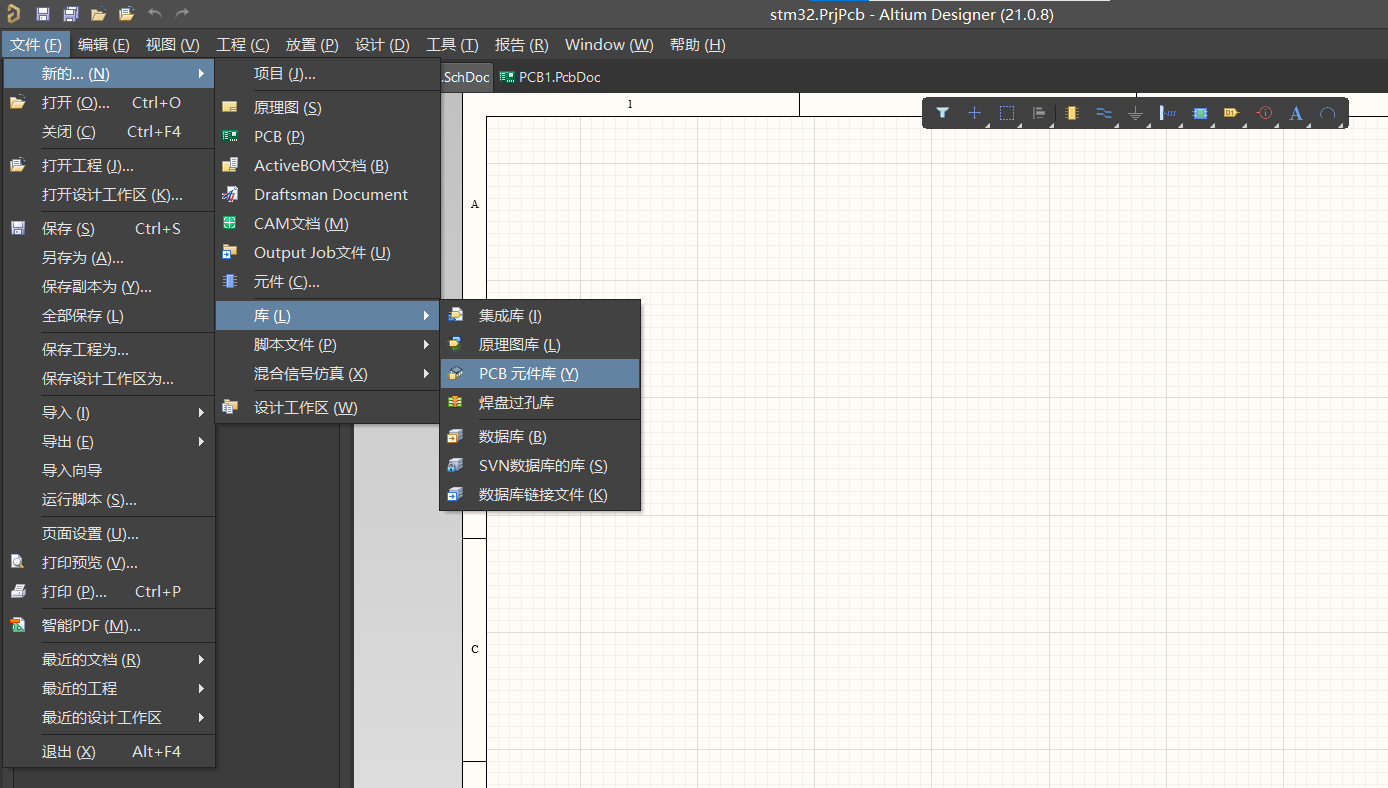Choose 原理图库 (L) menu entry
Image resolution: width=1388 pixels, height=788 pixels.
(540, 345)
